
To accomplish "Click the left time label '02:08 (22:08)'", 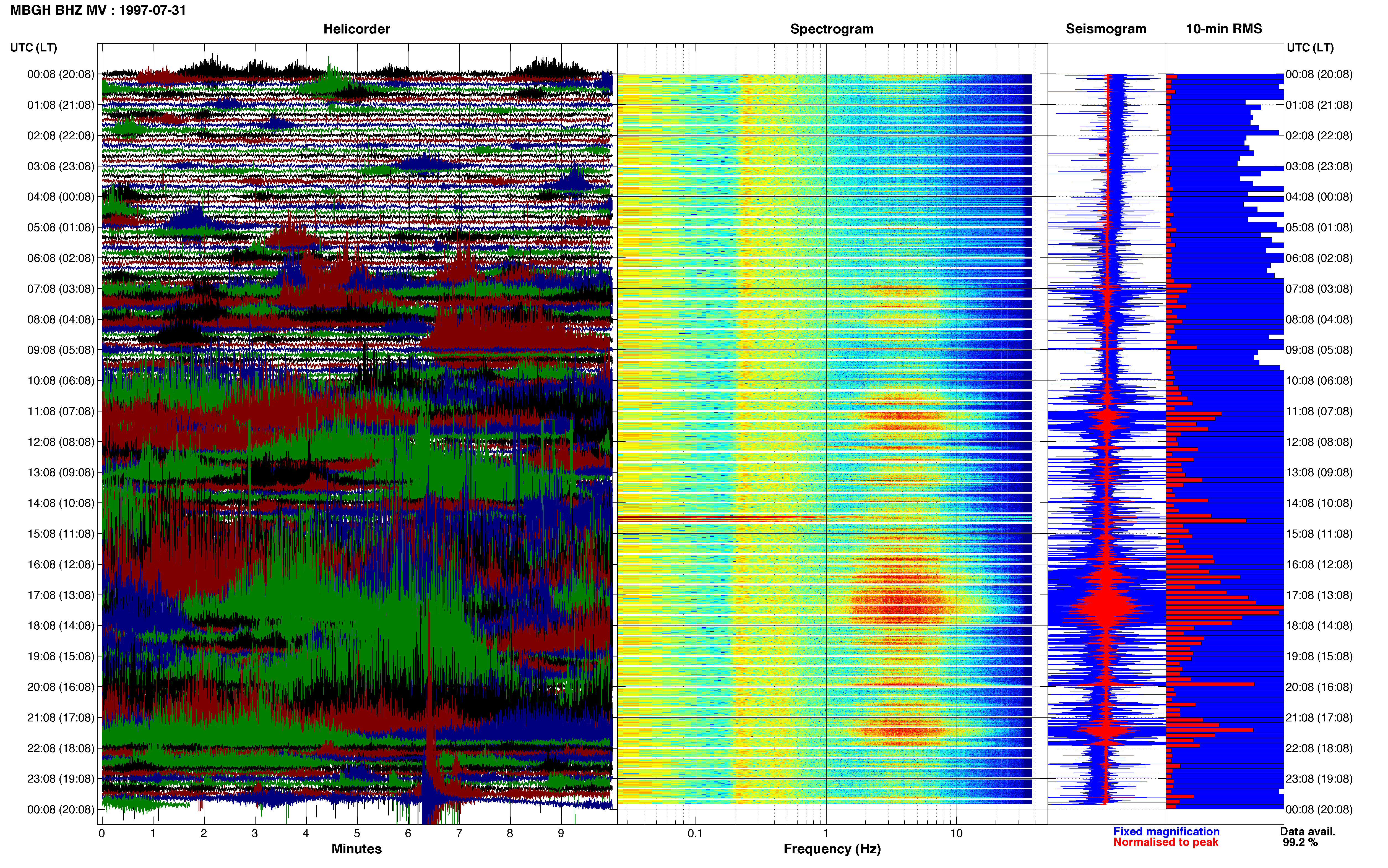I will point(61,135).
